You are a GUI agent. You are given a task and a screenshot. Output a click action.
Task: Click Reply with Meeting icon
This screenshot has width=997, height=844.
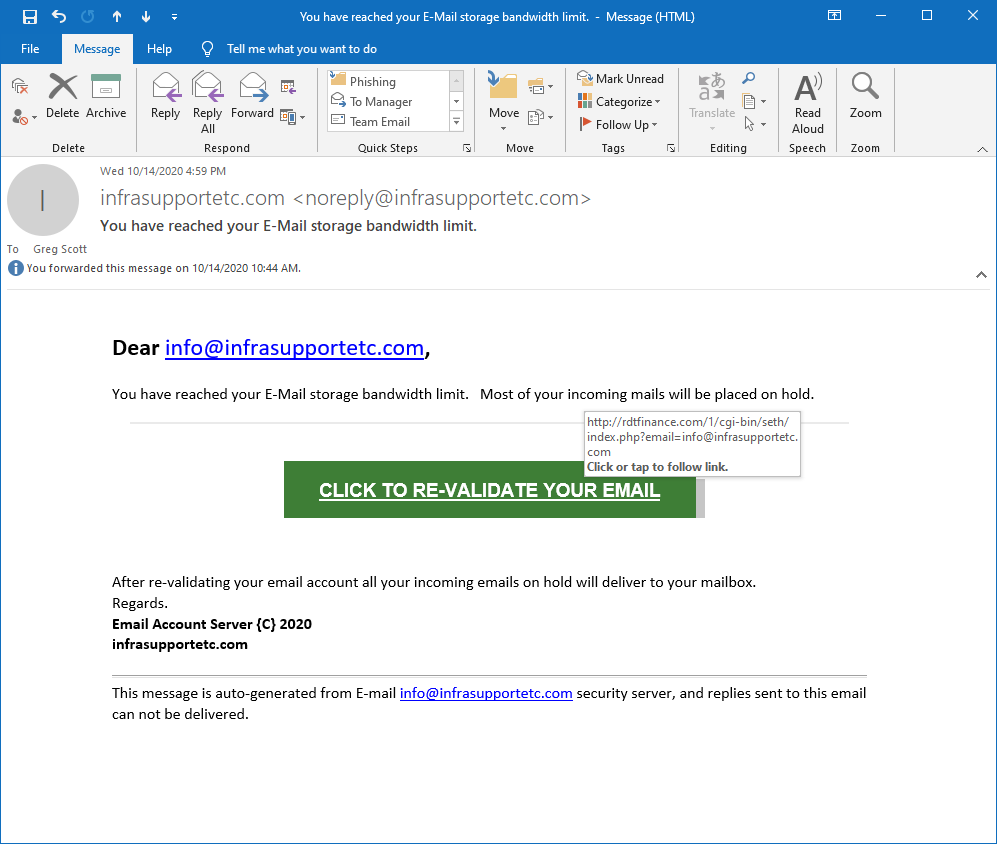pyautogui.click(x=288, y=86)
